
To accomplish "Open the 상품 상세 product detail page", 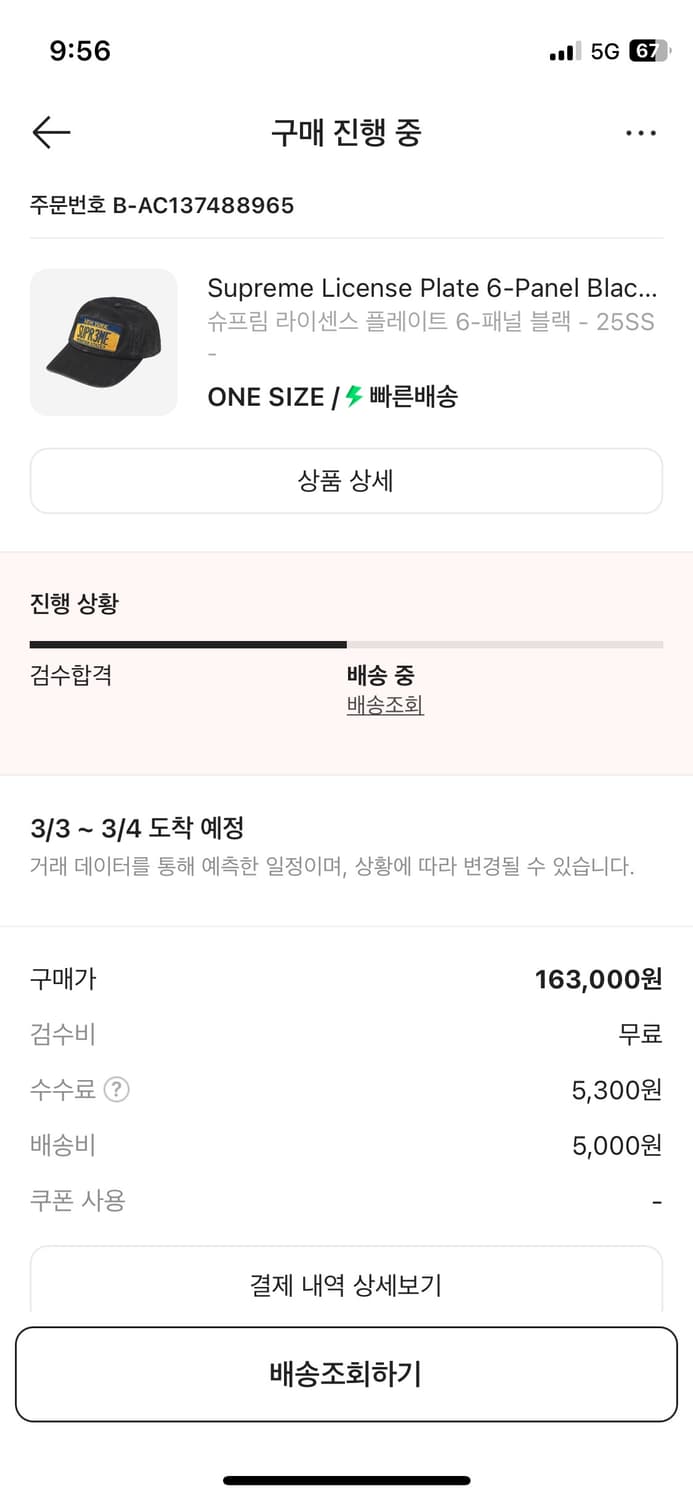I will point(346,481).
